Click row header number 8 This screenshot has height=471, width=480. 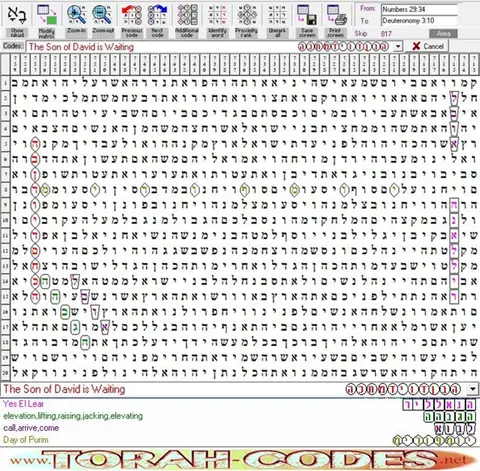coord(6,190)
